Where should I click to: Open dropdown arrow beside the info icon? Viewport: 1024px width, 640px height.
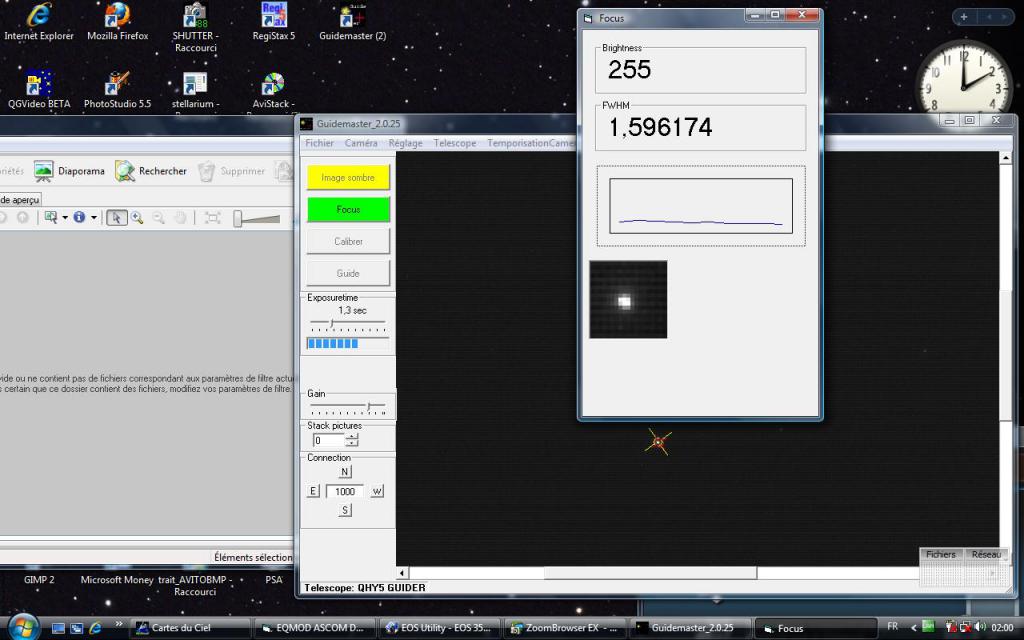coord(93,217)
